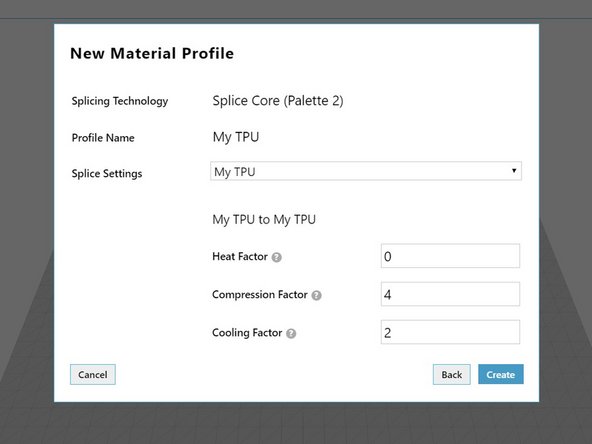Select the "New Material Profile" title
592x444 pixels.
tap(152, 53)
